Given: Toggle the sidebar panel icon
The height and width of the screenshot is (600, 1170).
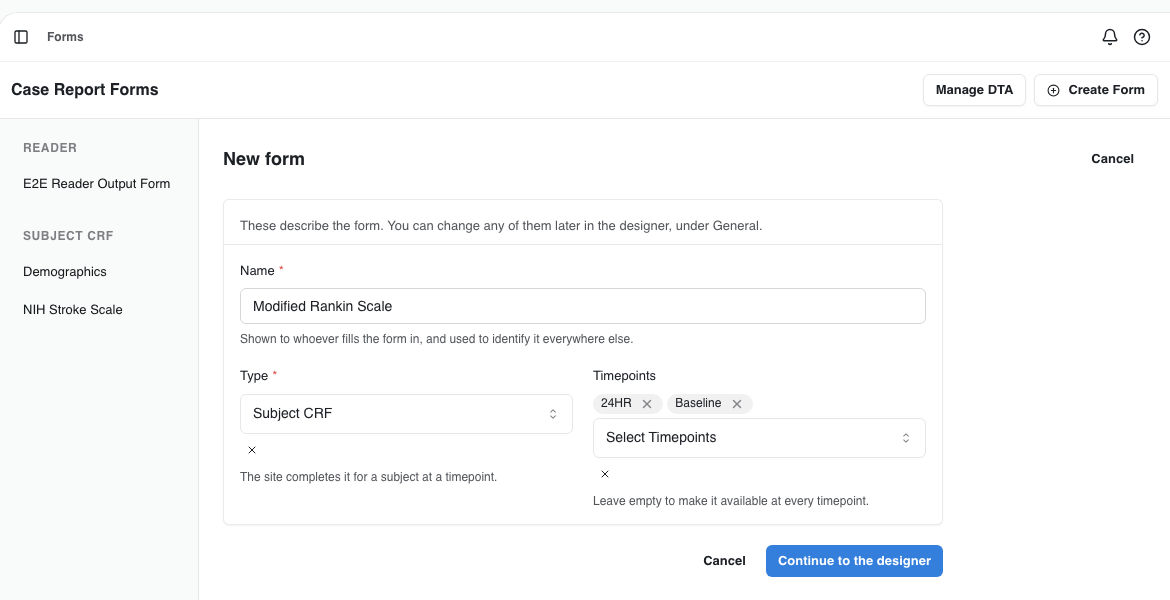Looking at the screenshot, I should pos(21,37).
